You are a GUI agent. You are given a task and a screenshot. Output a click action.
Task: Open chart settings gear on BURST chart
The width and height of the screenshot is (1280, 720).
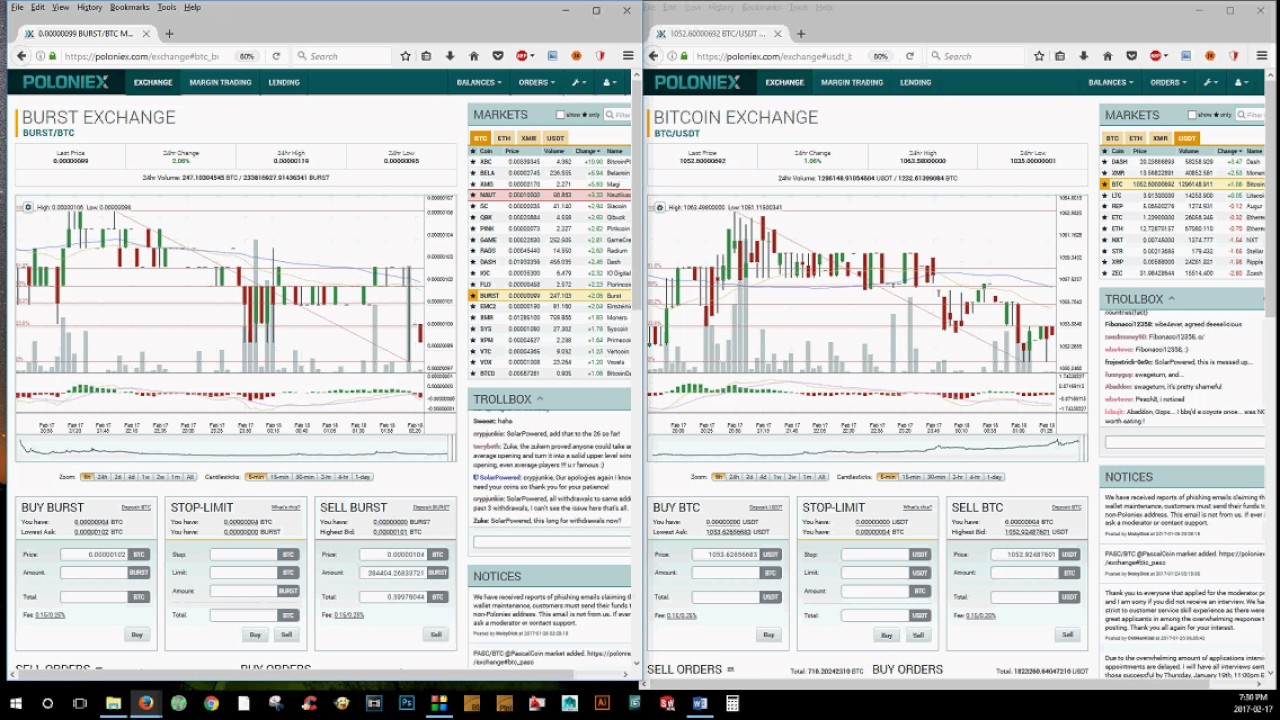[28, 207]
